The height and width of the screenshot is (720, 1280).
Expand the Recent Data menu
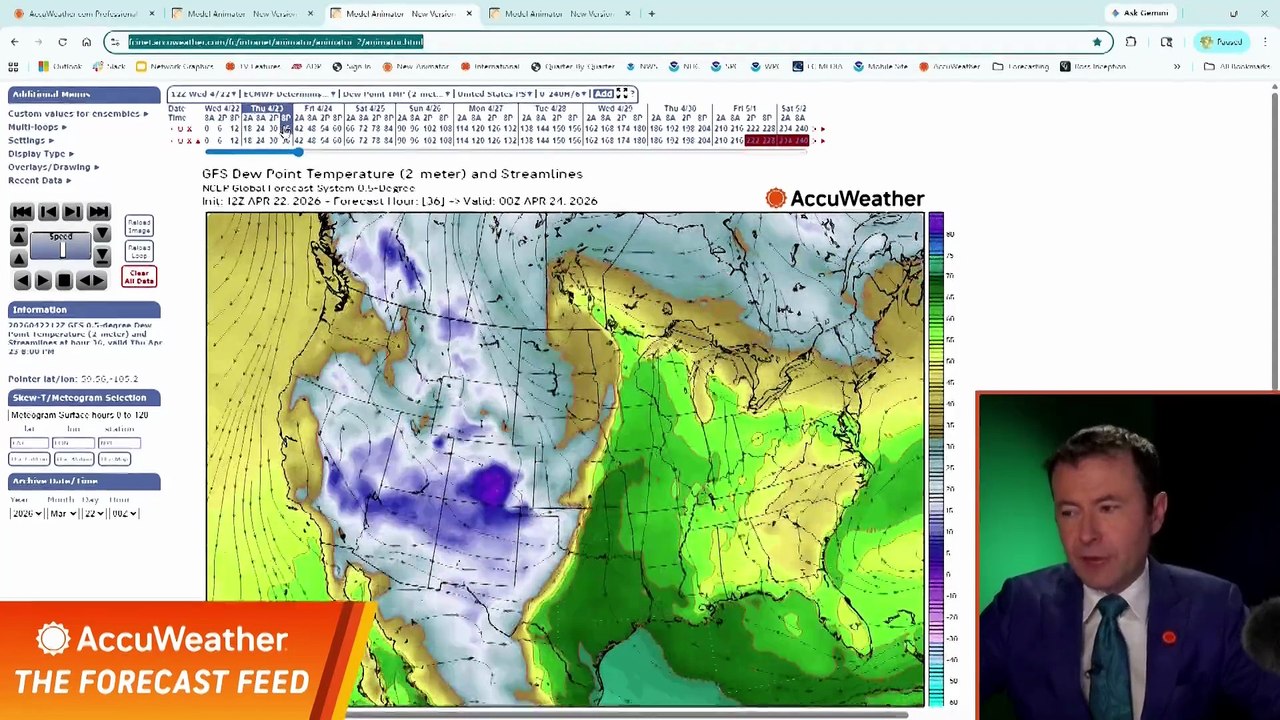[38, 181]
